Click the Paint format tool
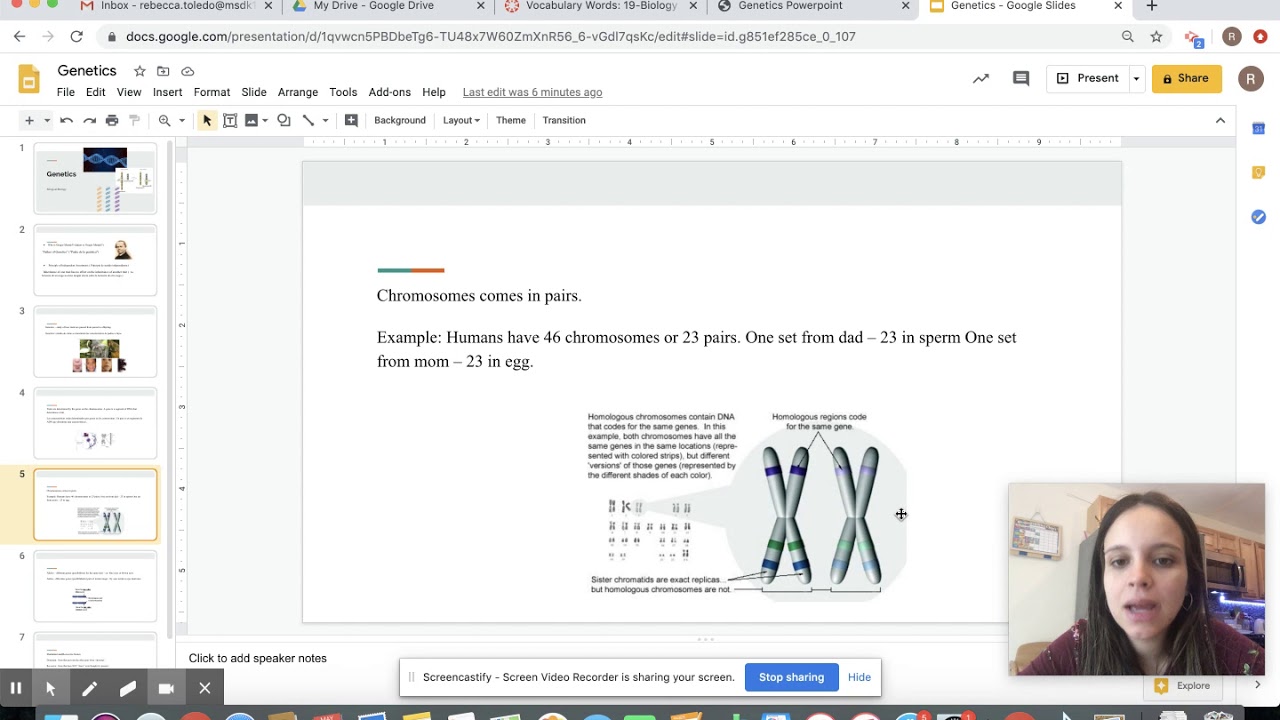Screen dimensions: 1280x720 (135, 120)
